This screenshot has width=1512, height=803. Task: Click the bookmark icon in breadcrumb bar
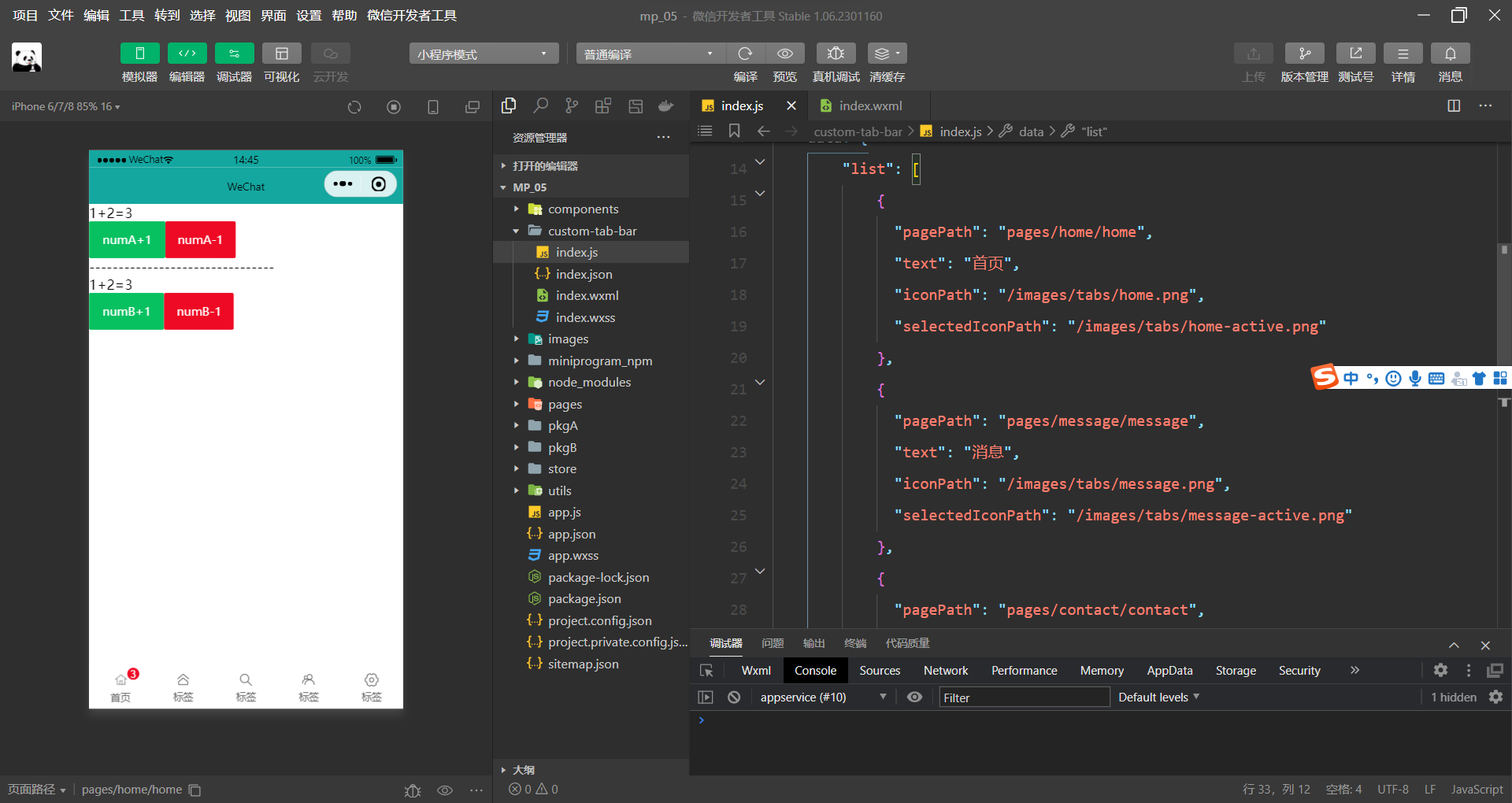[x=734, y=131]
